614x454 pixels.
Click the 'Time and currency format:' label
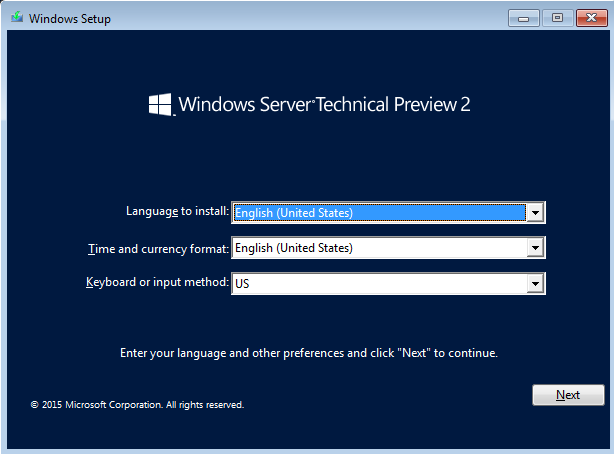pos(158,249)
